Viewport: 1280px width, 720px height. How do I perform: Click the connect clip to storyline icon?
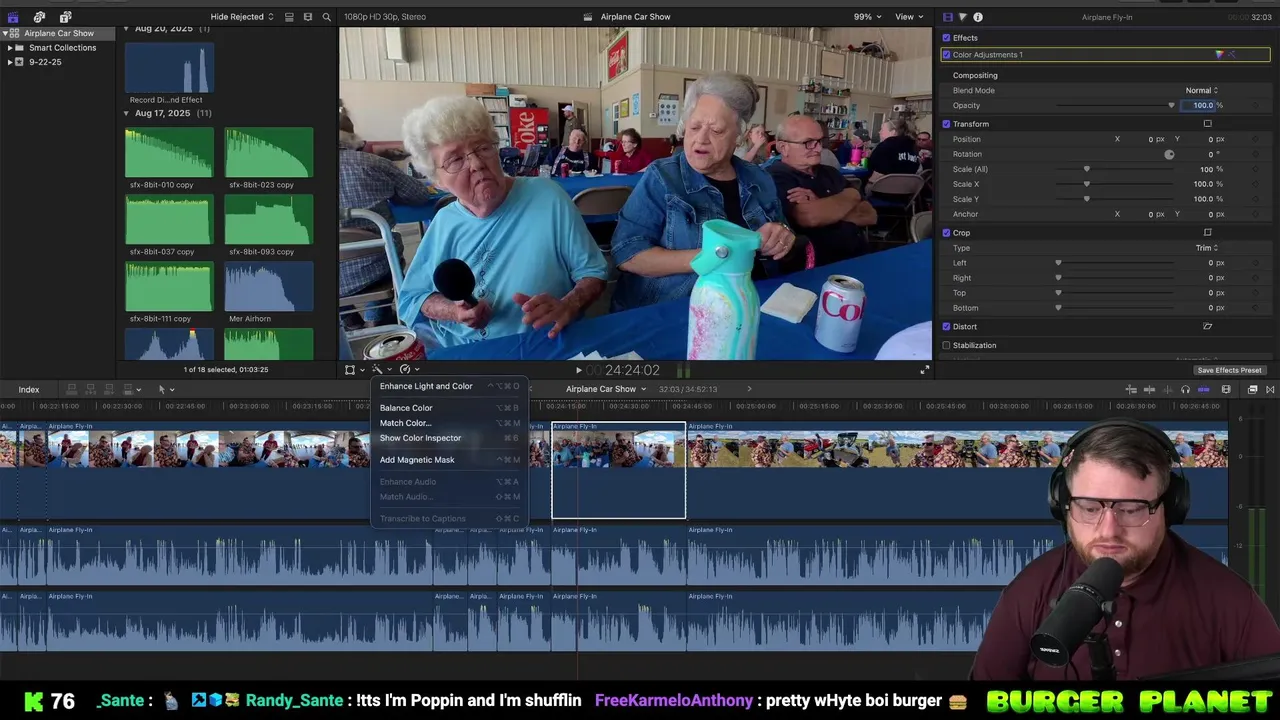point(72,389)
